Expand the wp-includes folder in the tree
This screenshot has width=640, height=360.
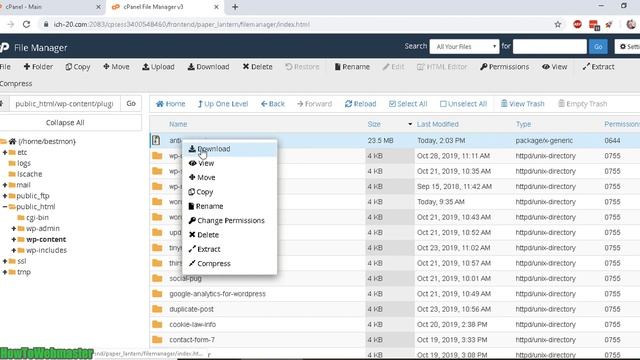click(x=13, y=250)
